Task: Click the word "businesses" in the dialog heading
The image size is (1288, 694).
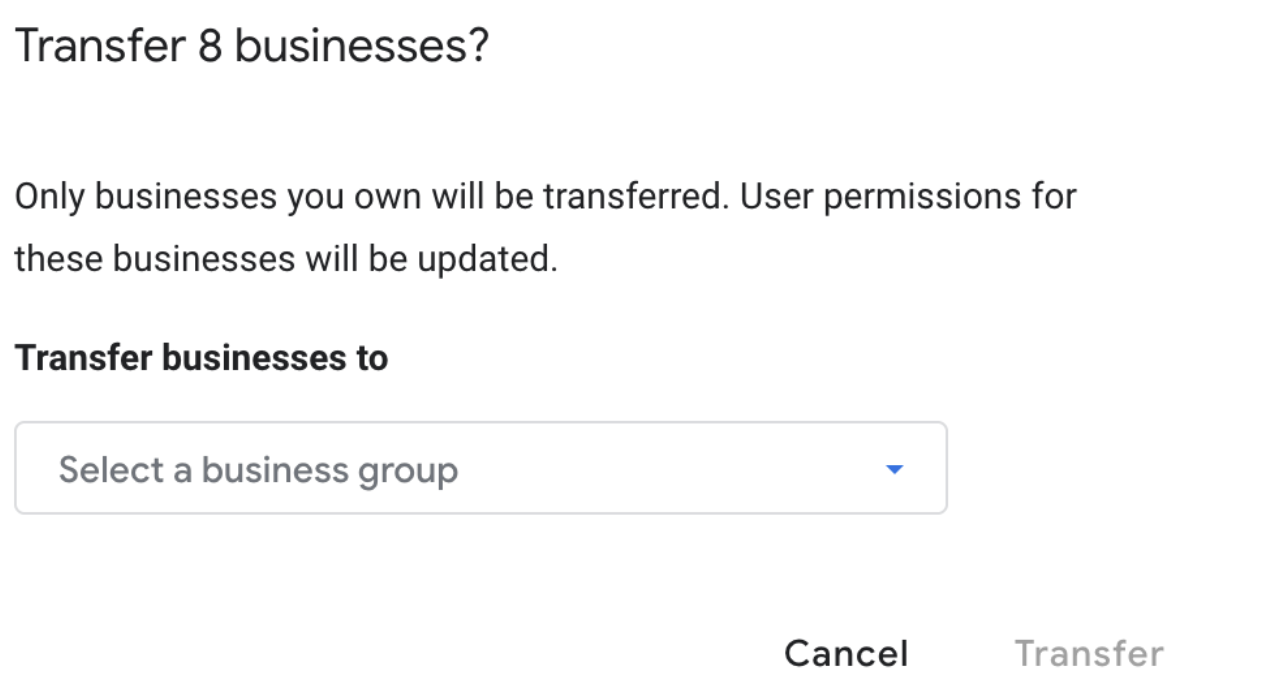Action: [x=360, y=47]
